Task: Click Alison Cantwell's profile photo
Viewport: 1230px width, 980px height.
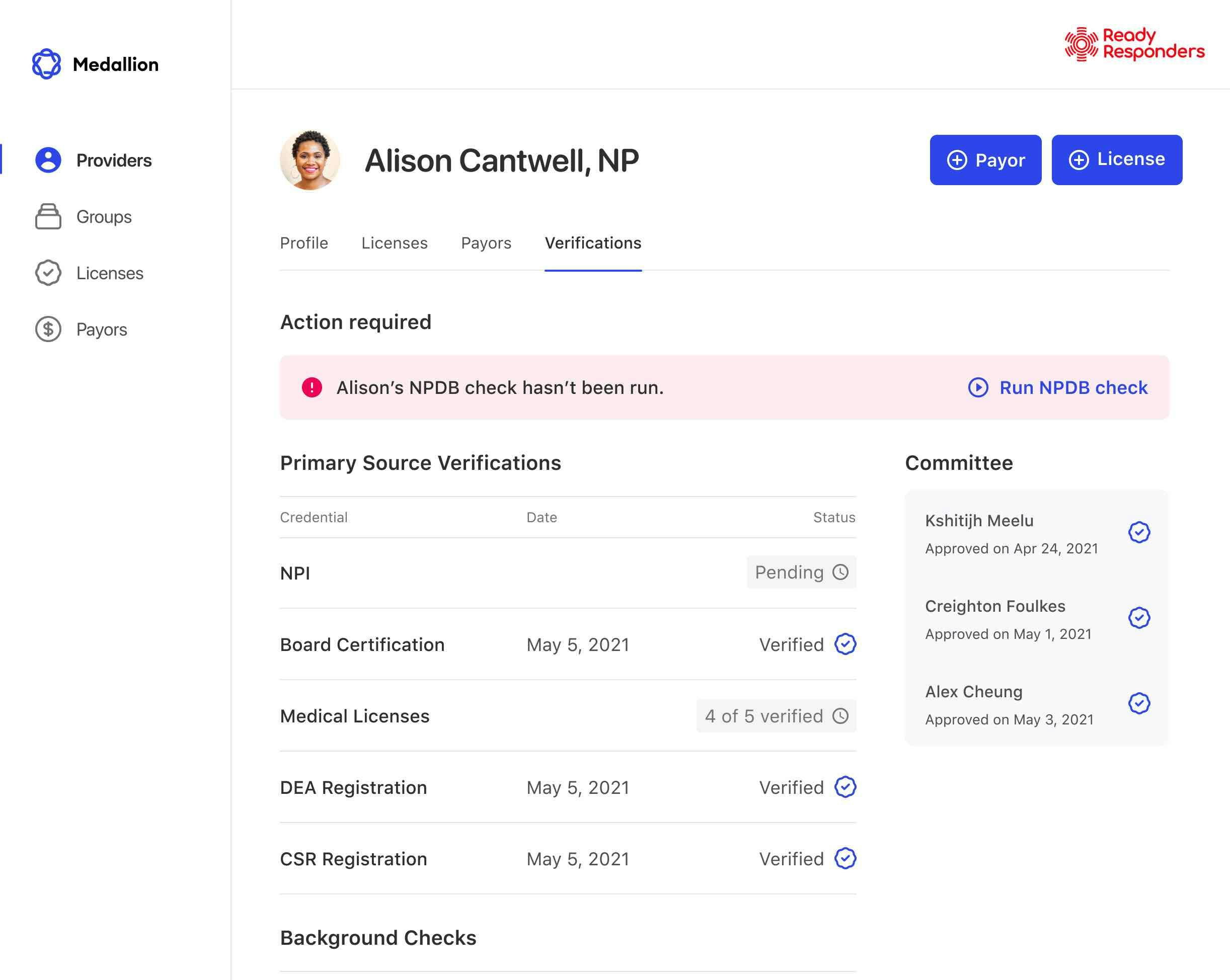Action: coord(310,160)
